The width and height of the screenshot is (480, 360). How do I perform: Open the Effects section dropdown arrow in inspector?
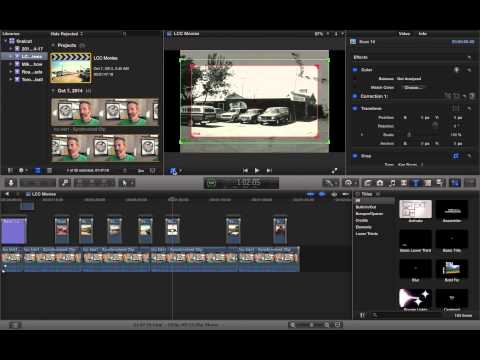tap(469, 57)
